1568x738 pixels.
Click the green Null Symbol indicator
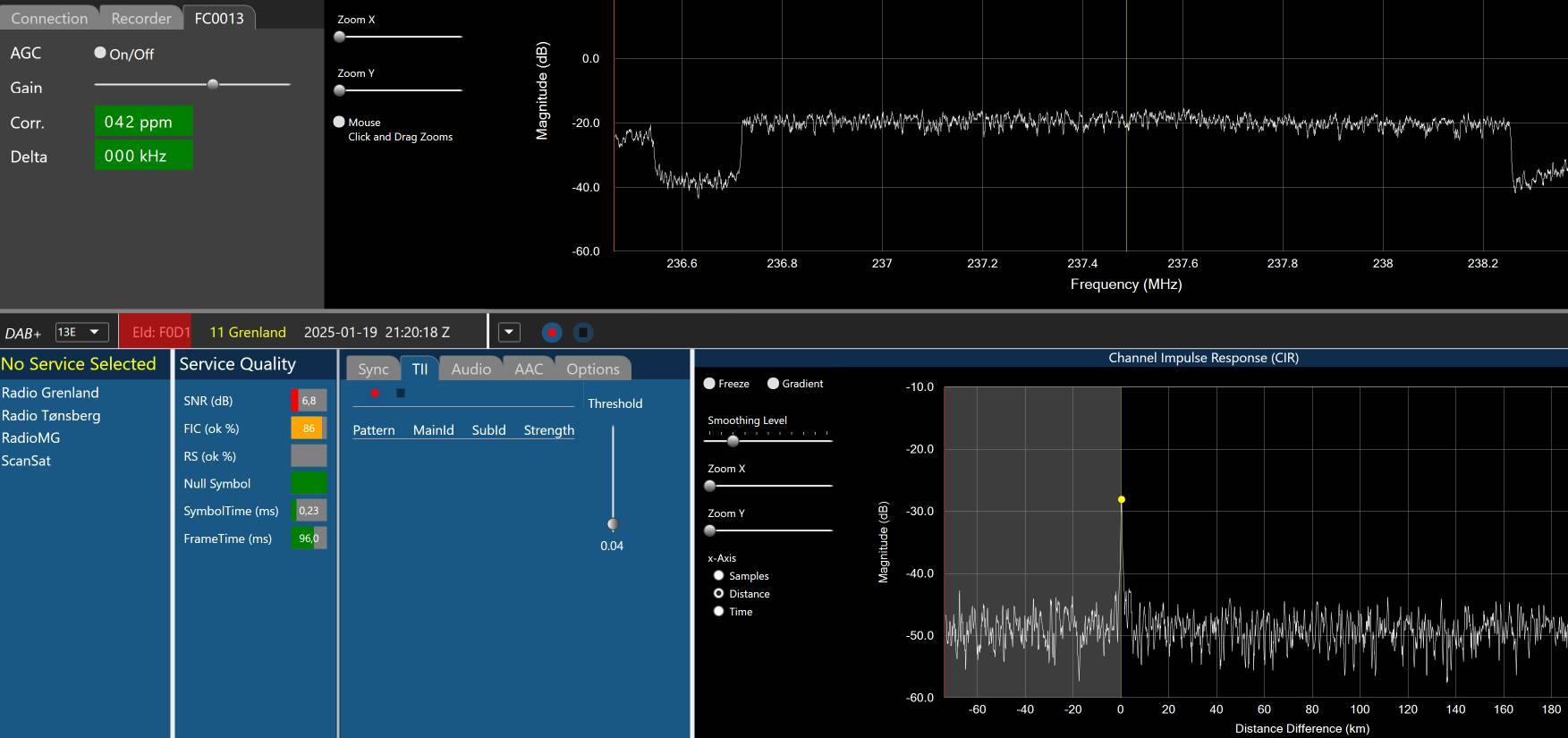point(309,483)
